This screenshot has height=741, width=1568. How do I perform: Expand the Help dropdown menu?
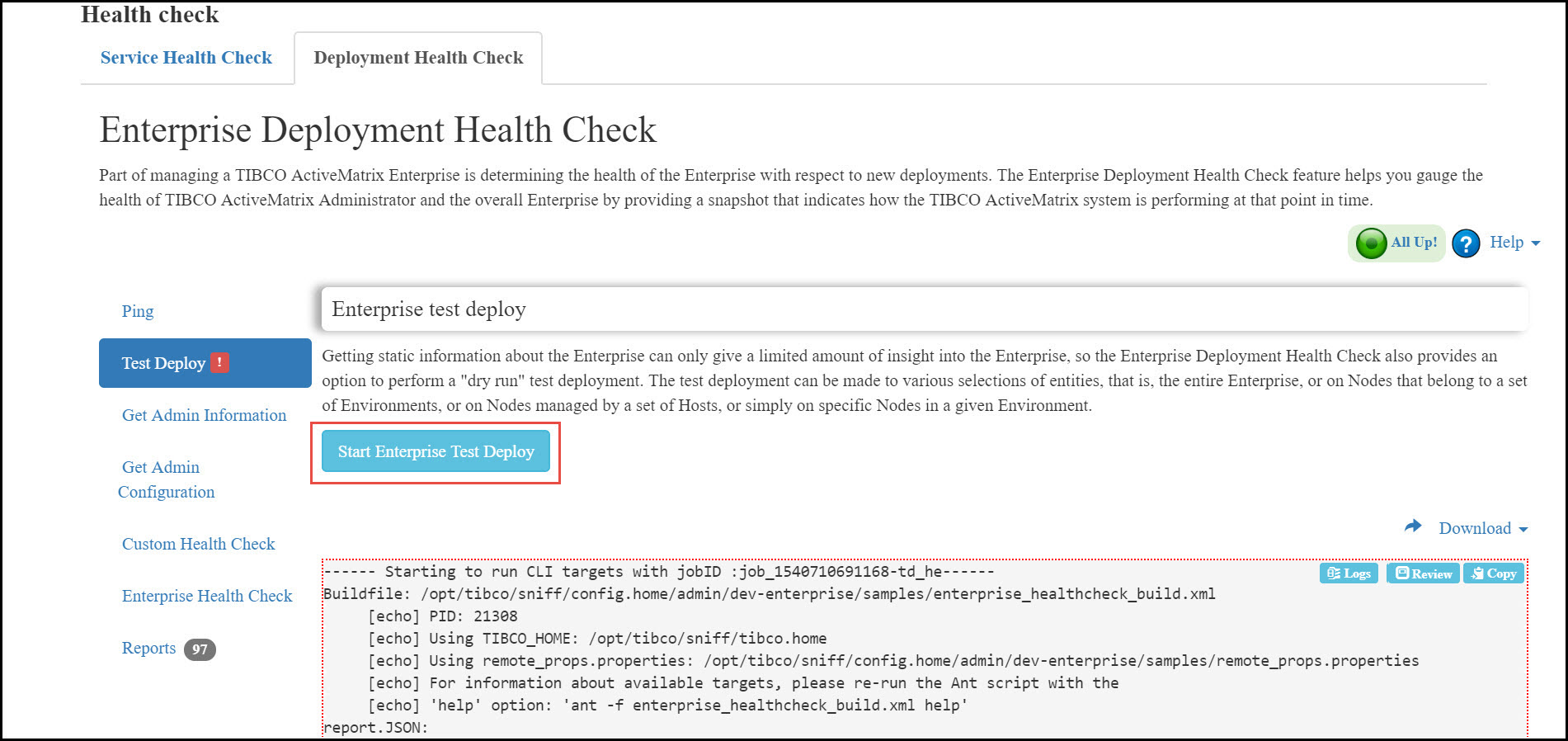1514,243
